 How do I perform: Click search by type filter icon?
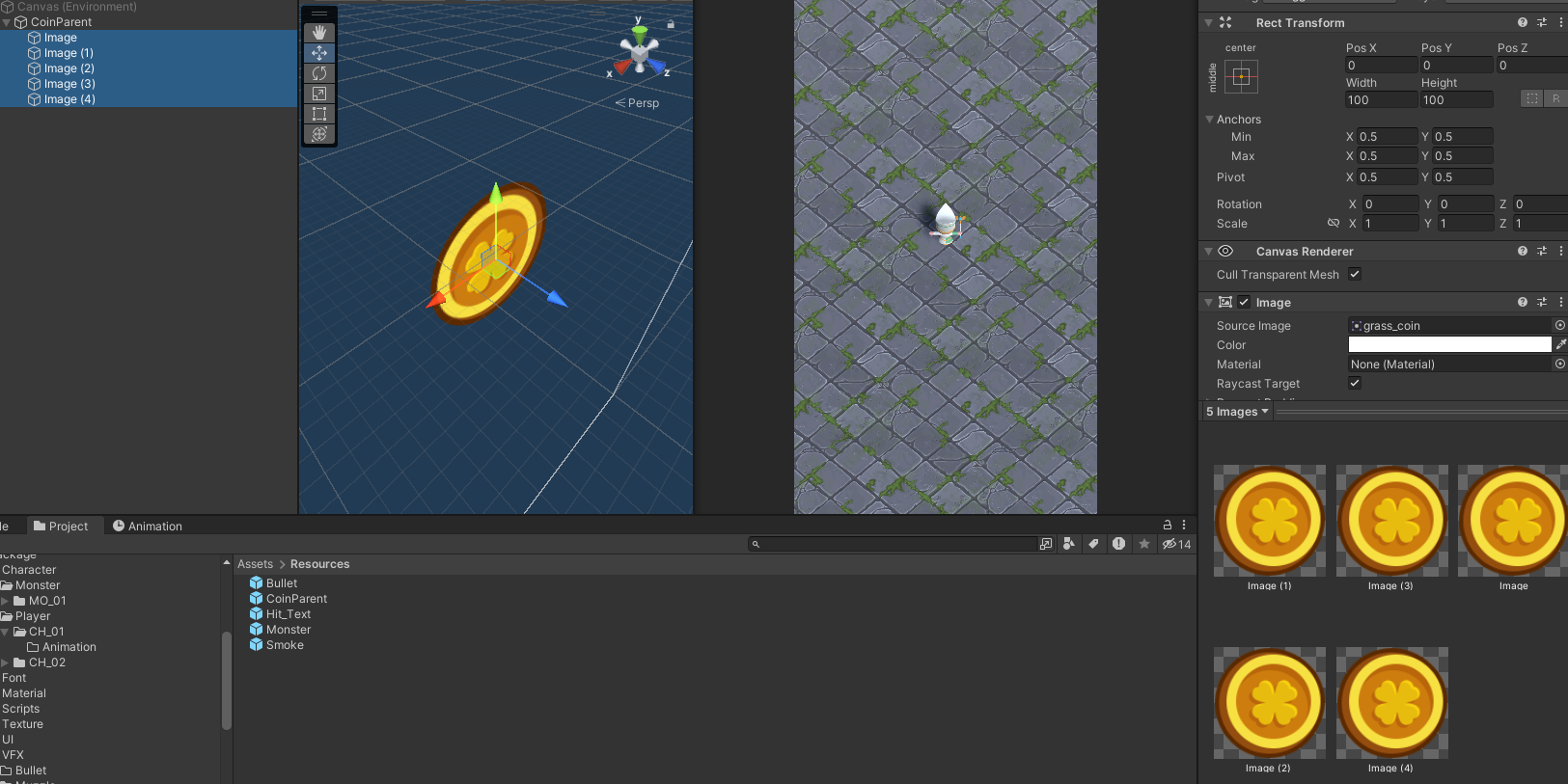(1068, 544)
